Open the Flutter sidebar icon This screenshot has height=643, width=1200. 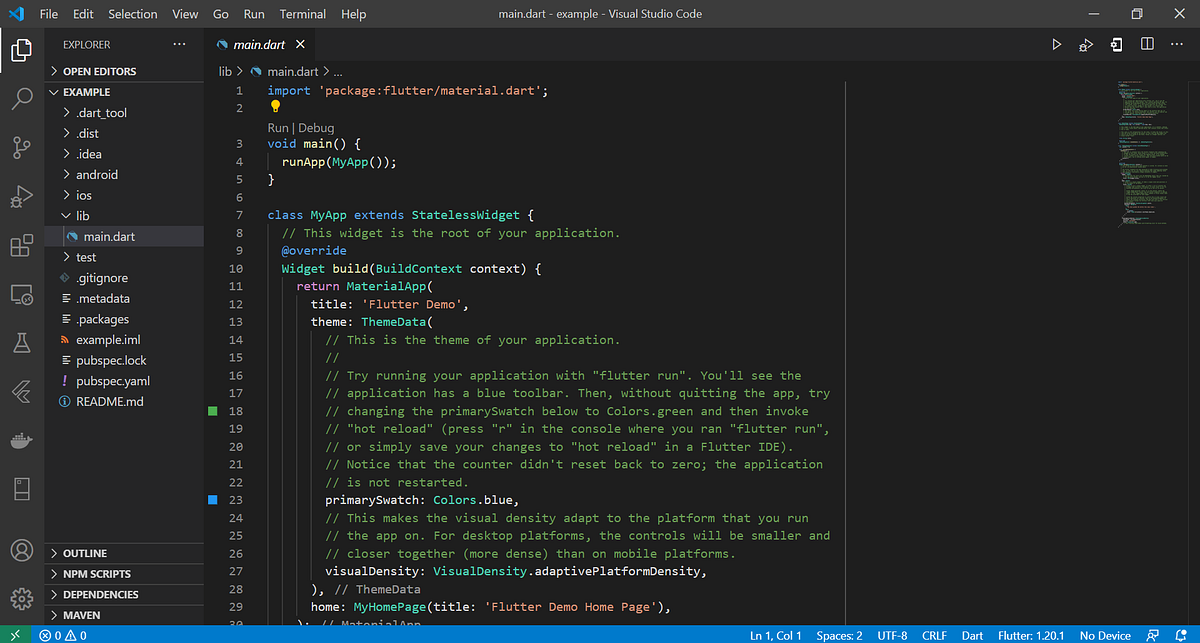22,392
